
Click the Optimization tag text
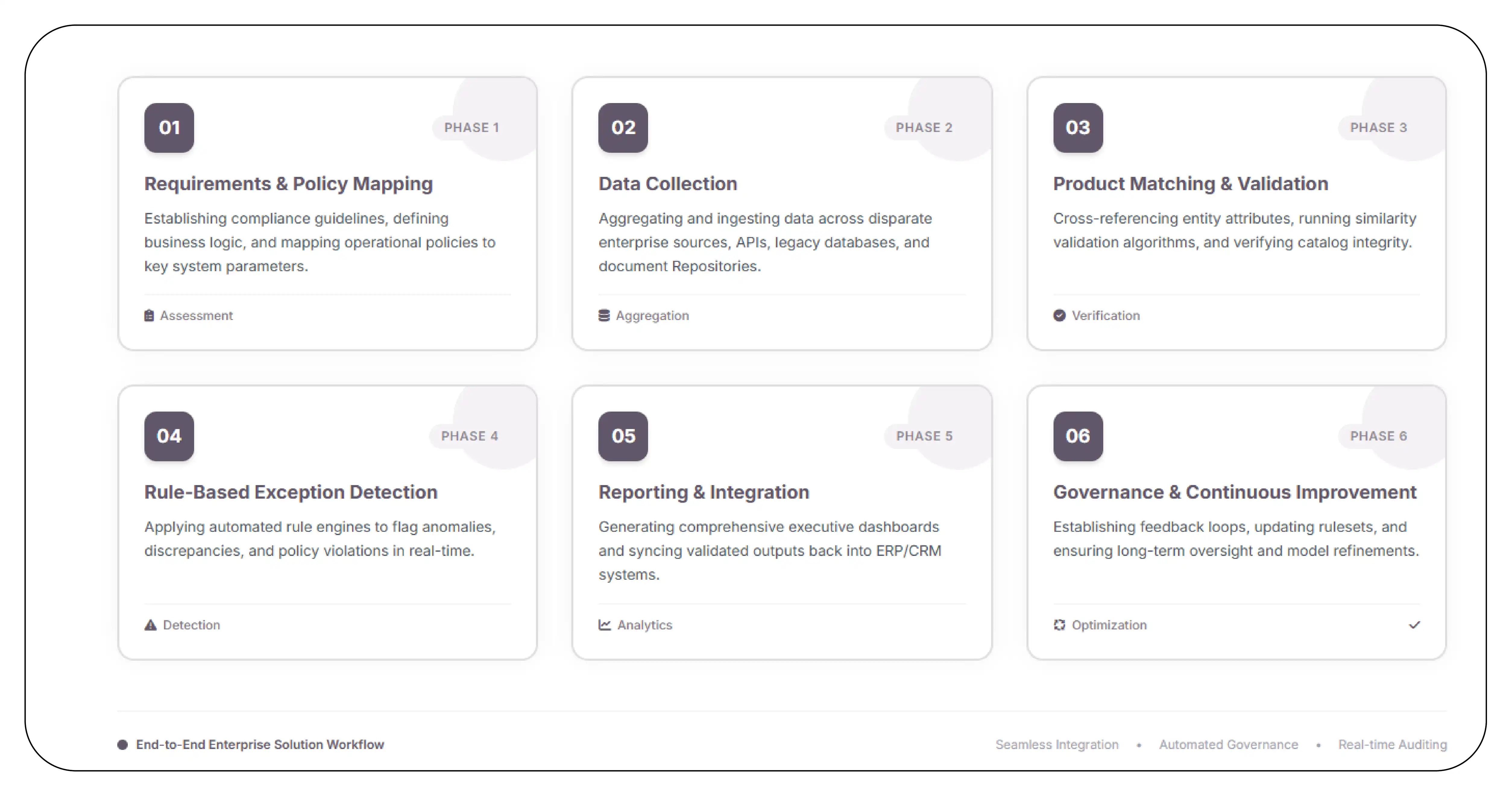pyautogui.click(x=1109, y=625)
